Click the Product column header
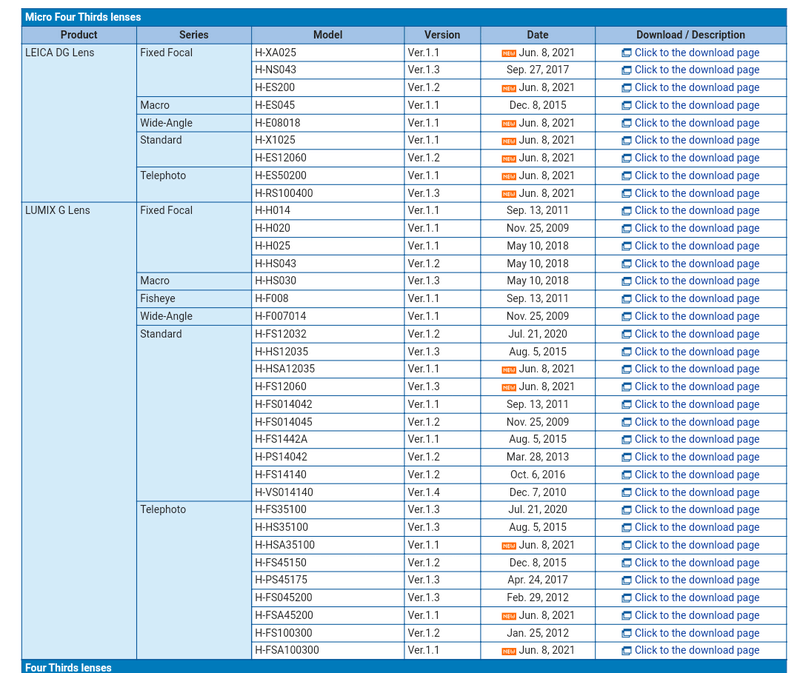Viewport: 800px width, 673px height. click(79, 35)
